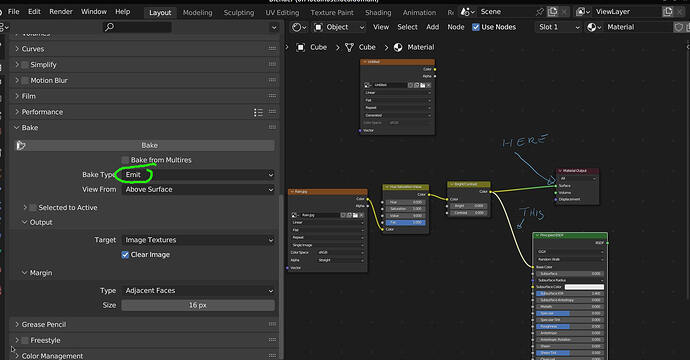
Task: Enable the Motion Blur checkbox
Action: pyautogui.click(x=25, y=81)
